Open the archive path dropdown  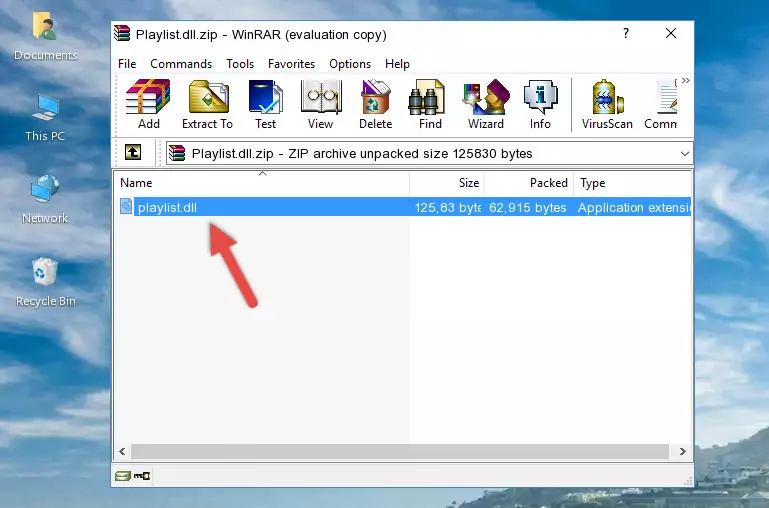click(x=685, y=153)
